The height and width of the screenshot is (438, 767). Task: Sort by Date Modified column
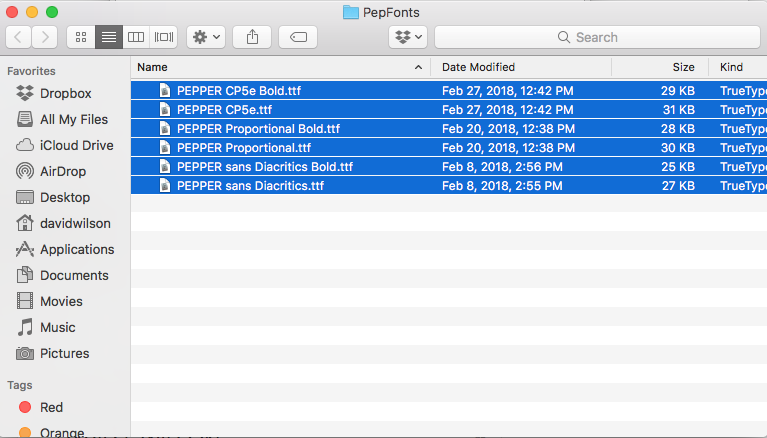click(x=521, y=67)
